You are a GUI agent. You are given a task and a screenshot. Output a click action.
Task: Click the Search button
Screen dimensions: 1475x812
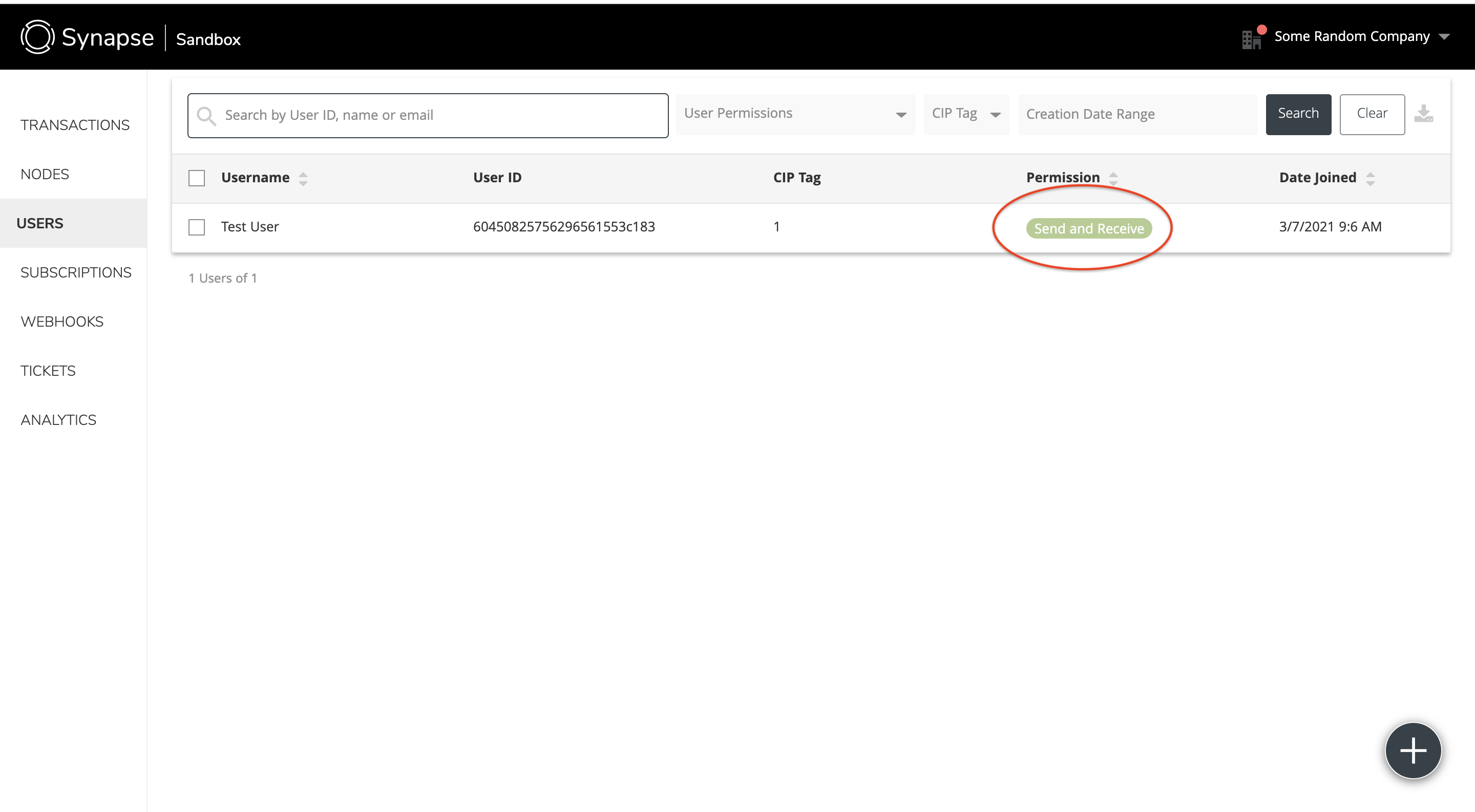click(x=1298, y=114)
